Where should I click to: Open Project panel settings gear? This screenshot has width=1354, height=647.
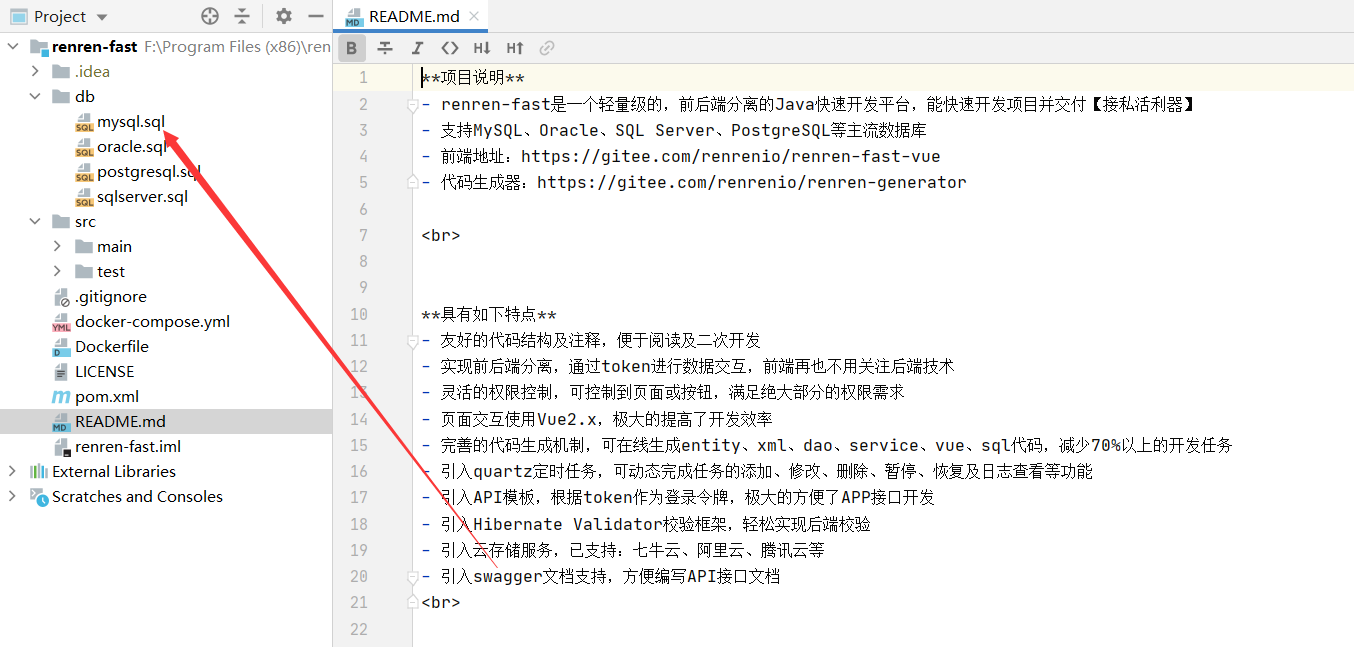284,16
